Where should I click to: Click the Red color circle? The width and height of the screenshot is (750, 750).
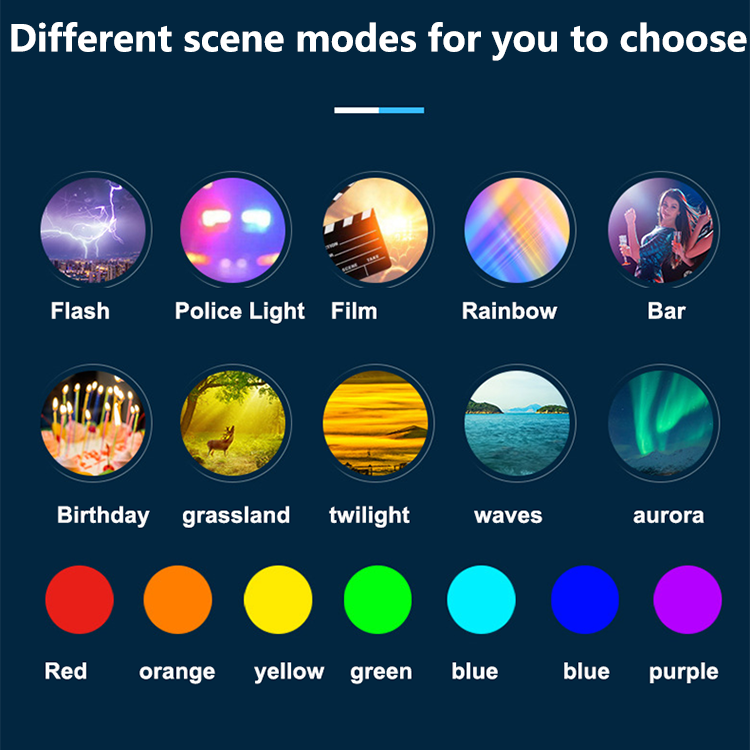[x=79, y=600]
